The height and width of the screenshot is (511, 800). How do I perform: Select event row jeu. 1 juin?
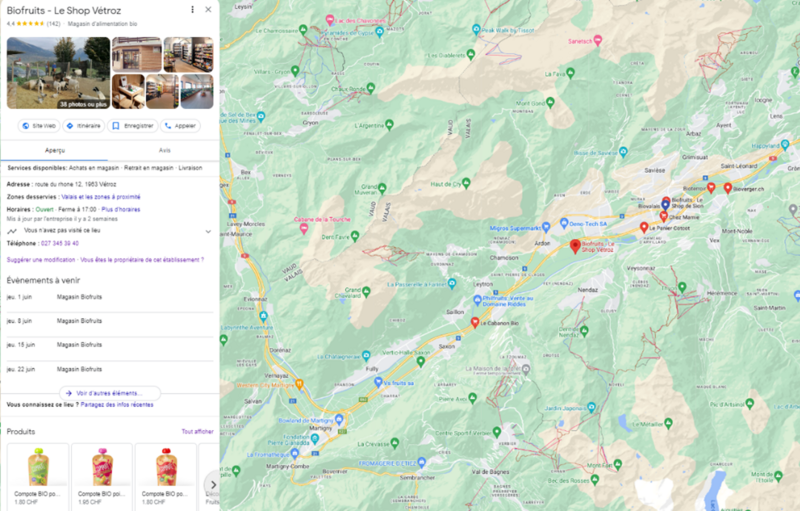[110, 297]
